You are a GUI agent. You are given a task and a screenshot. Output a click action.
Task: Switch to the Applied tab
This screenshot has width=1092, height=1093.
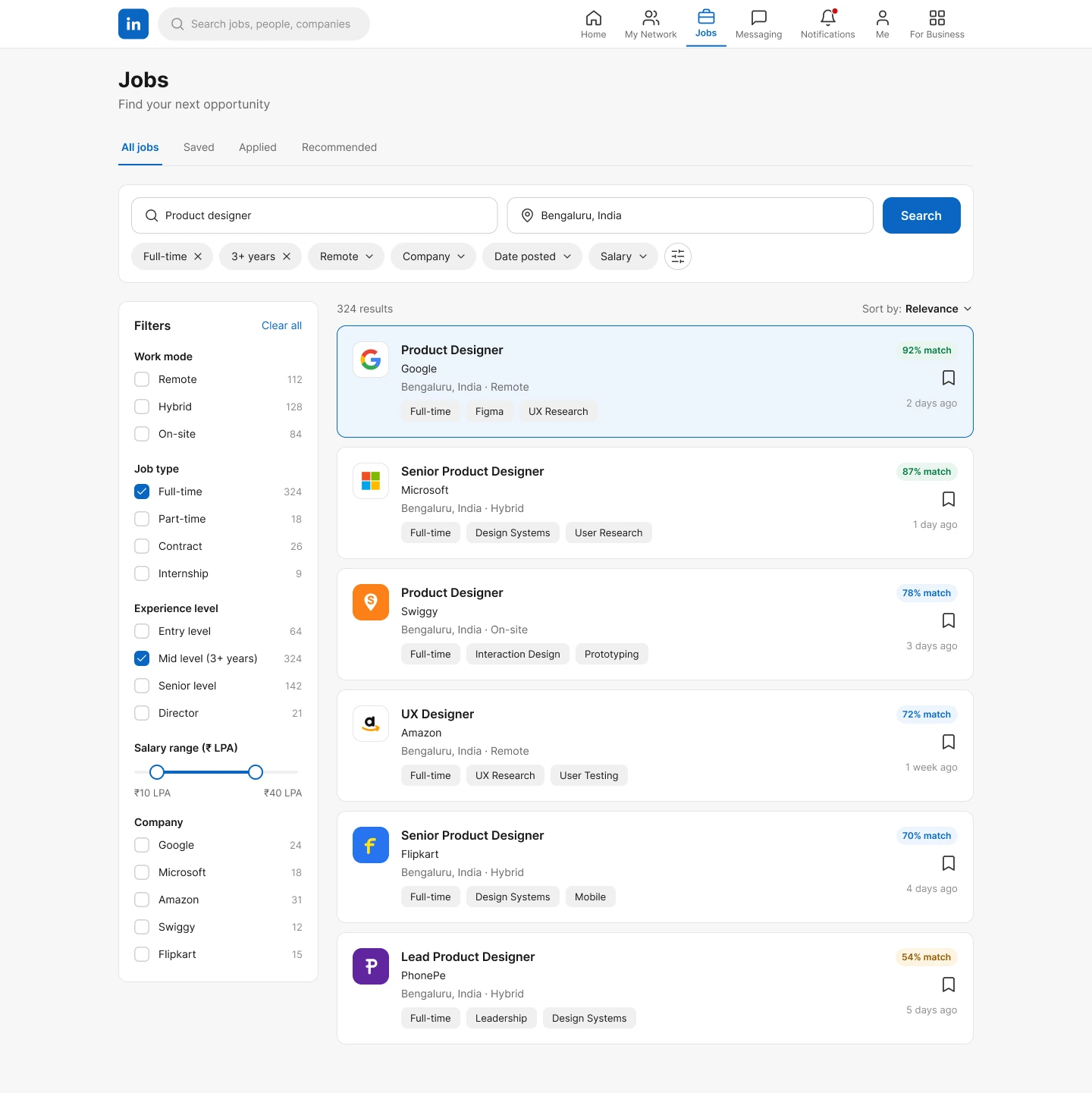tap(258, 147)
